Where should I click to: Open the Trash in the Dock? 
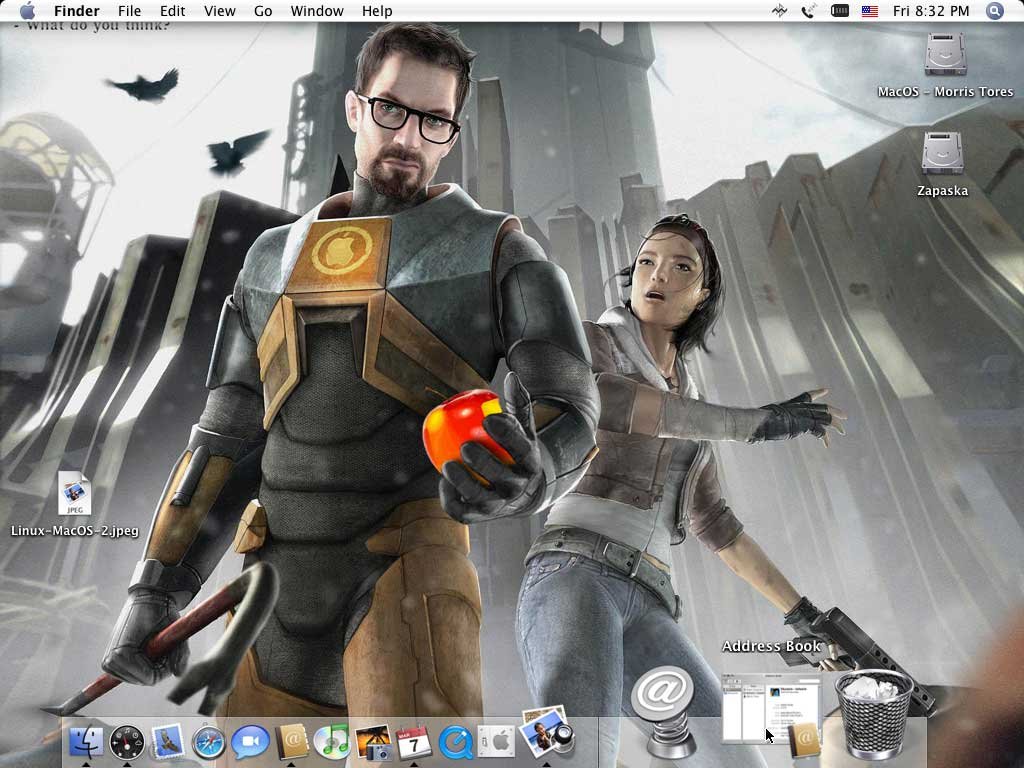pyautogui.click(x=874, y=714)
